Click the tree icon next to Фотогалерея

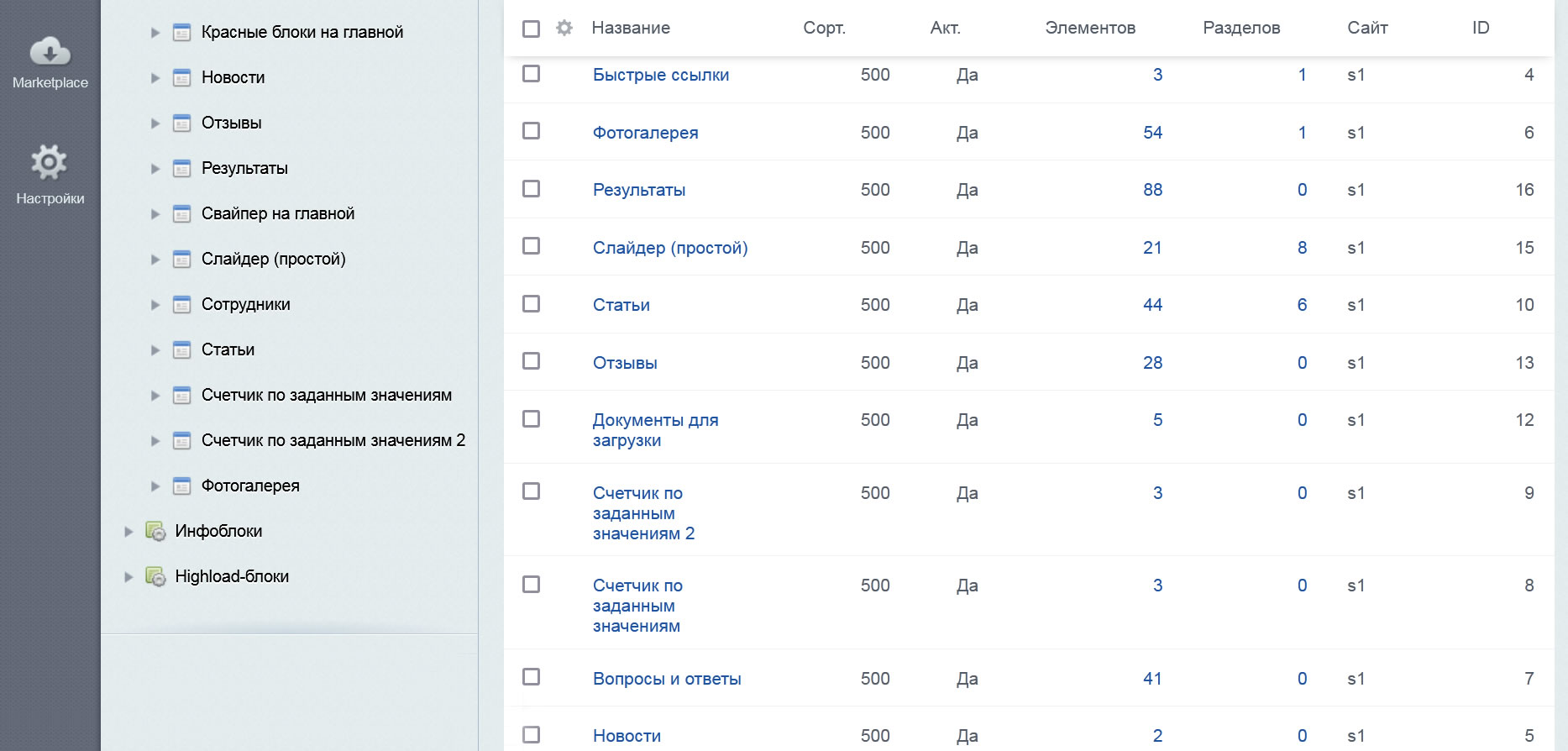click(181, 486)
